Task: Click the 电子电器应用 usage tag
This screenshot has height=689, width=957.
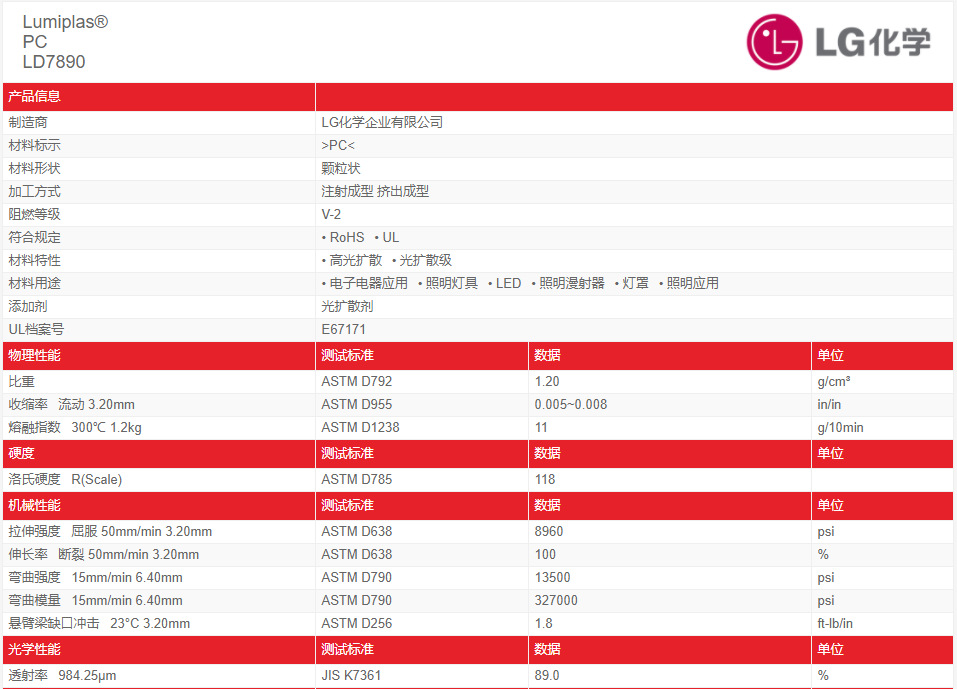Action: coord(368,283)
